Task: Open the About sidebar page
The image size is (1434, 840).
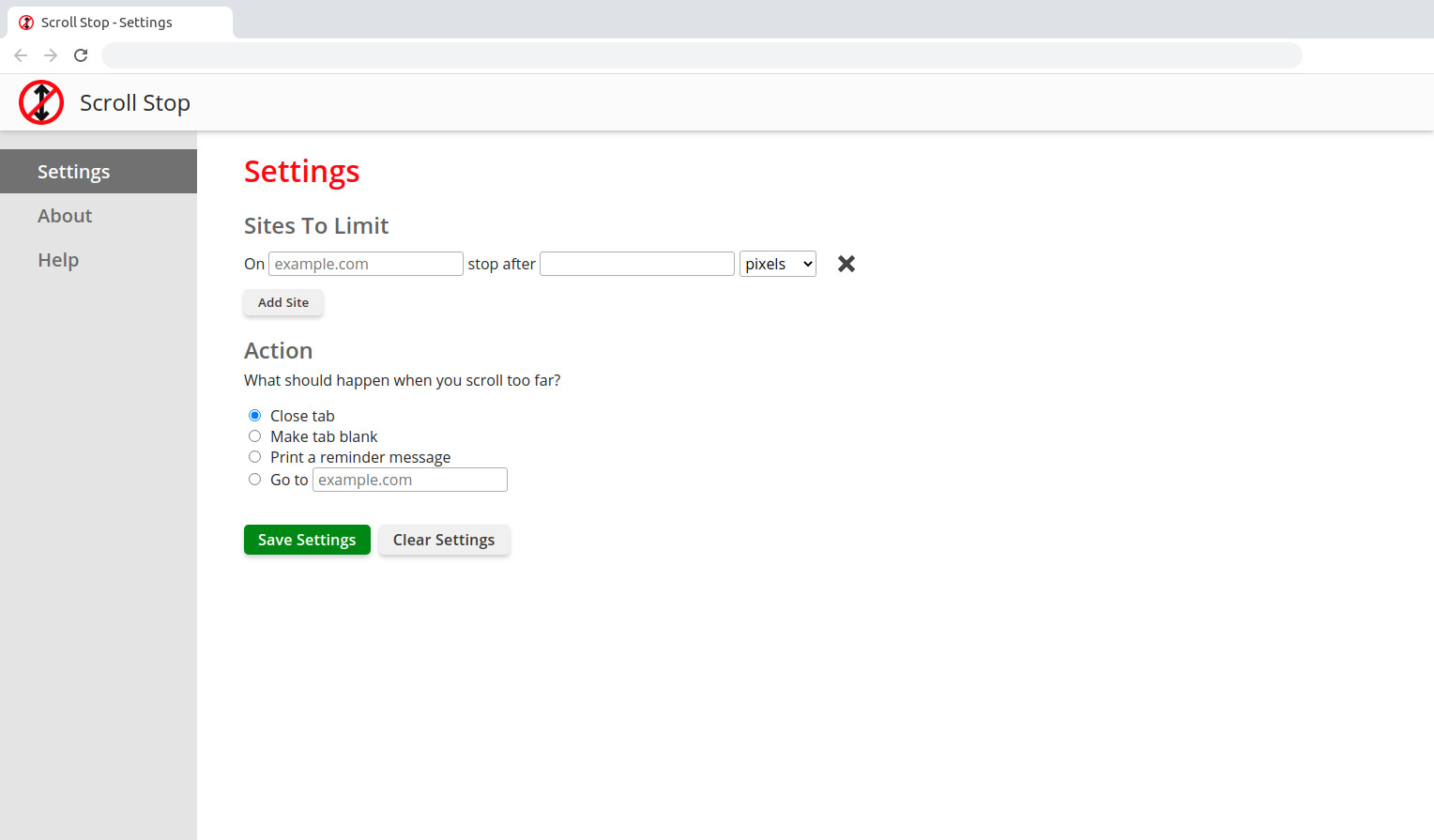Action: coord(65,216)
